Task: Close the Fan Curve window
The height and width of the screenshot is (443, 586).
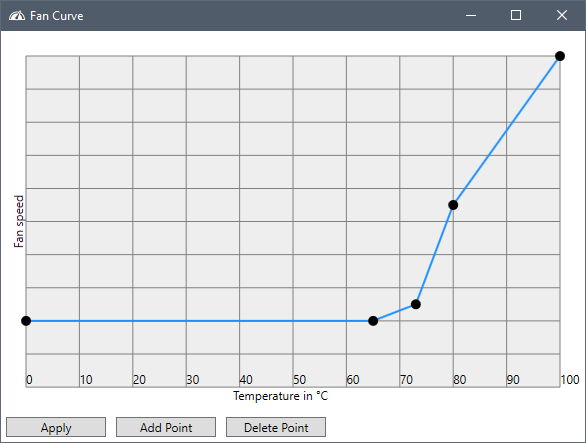Action: 562,15
